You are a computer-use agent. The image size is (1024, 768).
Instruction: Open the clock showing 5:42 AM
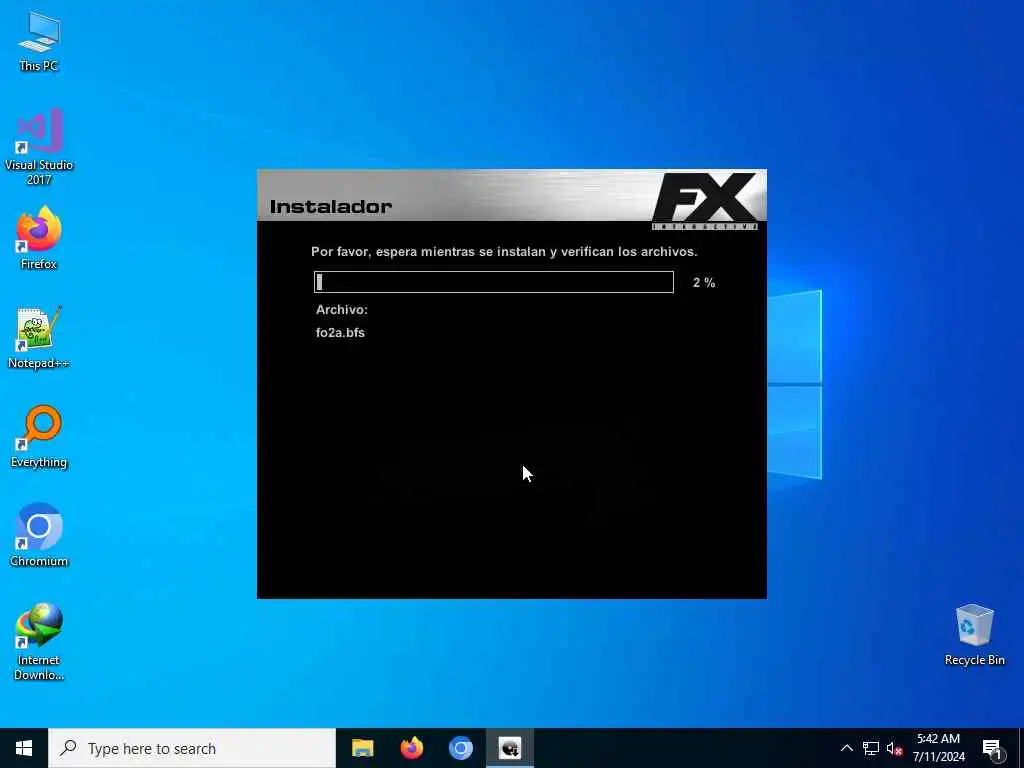[x=938, y=748]
